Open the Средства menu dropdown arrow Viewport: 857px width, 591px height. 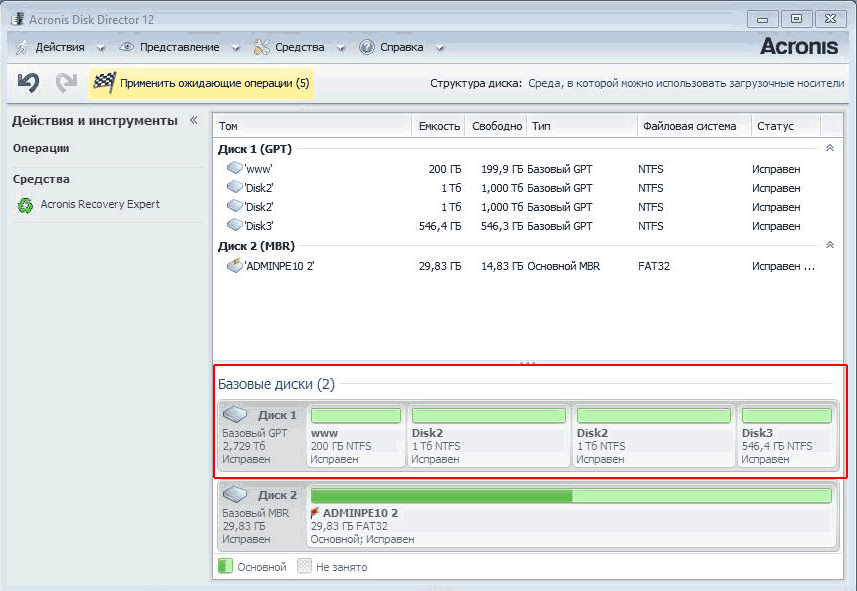341,48
